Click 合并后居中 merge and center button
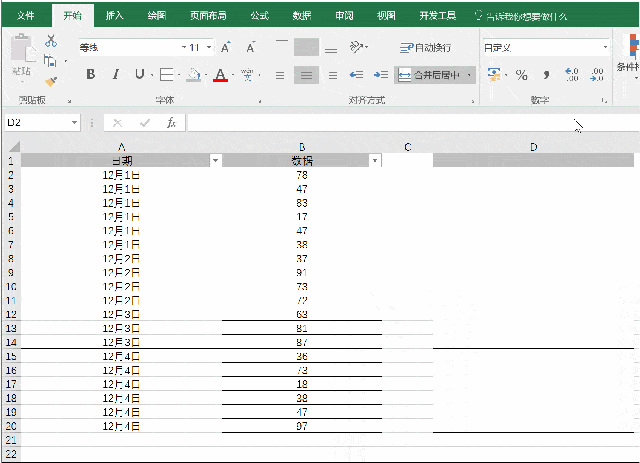This screenshot has width=640, height=463. pos(429,75)
